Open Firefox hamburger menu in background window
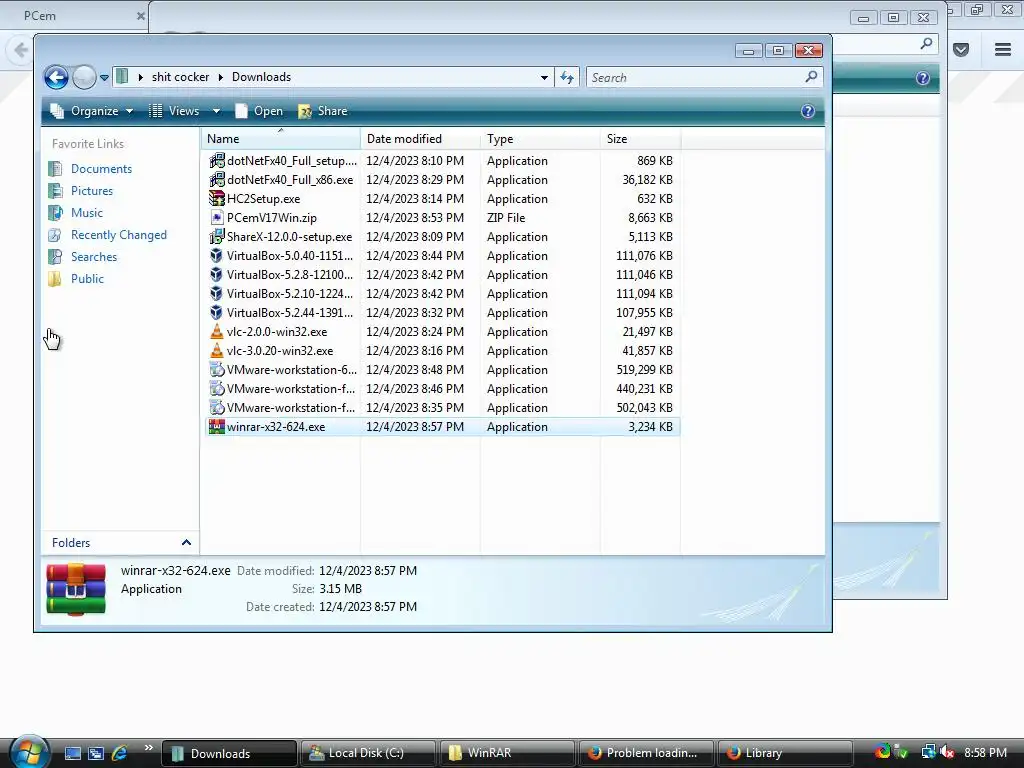The width and height of the screenshot is (1024, 768). (x=1003, y=50)
